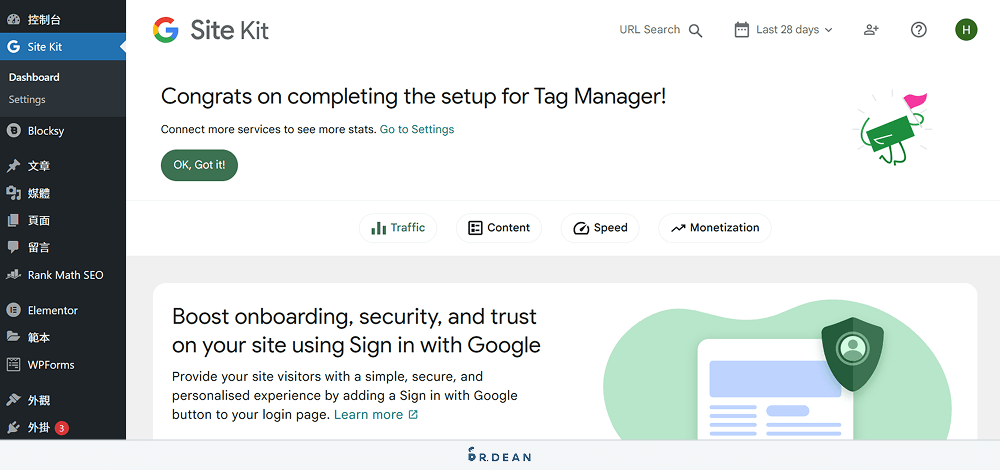Follow the Learn more link
This screenshot has width=1000, height=470.
coord(369,415)
